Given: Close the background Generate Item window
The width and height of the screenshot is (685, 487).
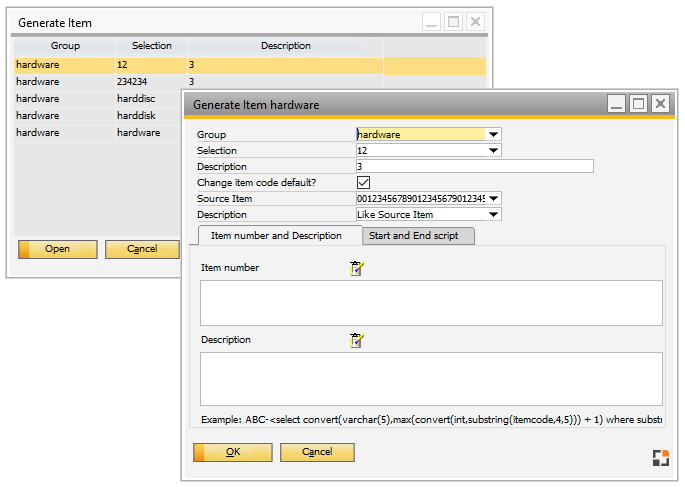Looking at the screenshot, I should 474,21.
